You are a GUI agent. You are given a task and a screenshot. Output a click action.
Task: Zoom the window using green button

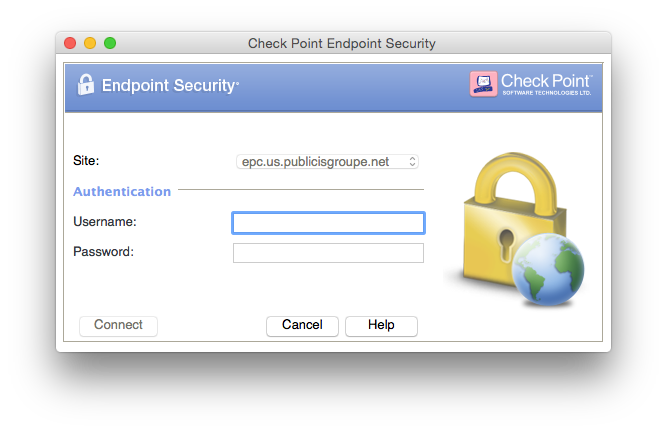tap(110, 43)
